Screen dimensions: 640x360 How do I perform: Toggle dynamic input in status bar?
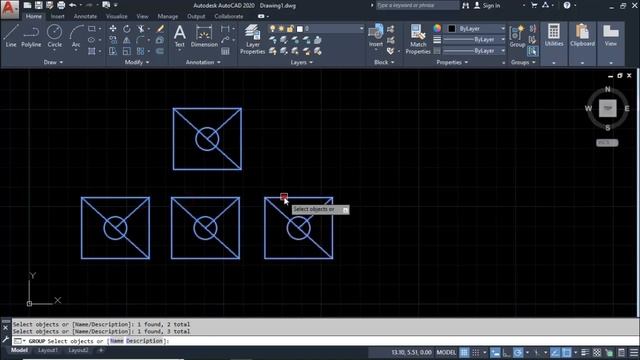click(495, 352)
